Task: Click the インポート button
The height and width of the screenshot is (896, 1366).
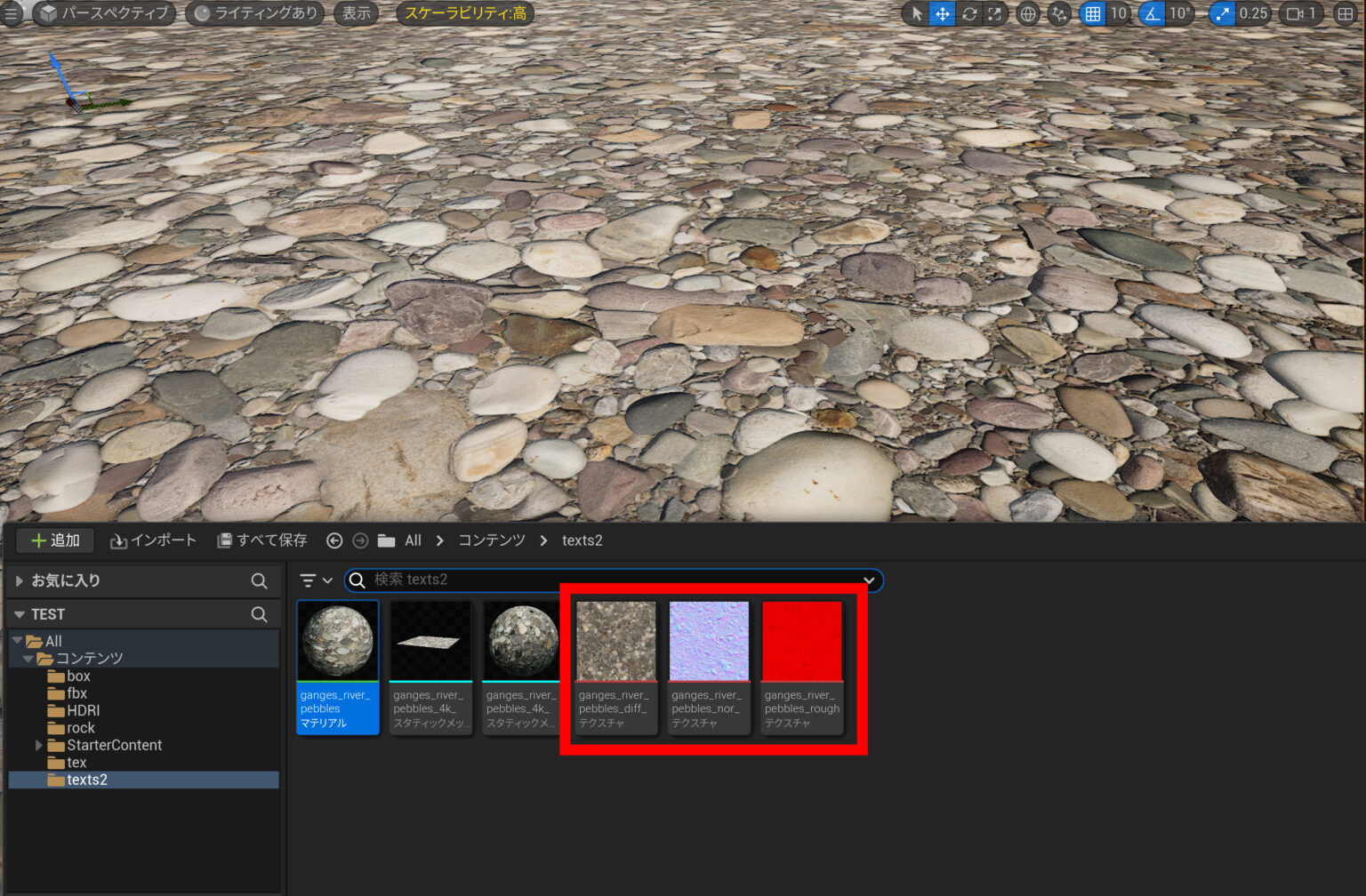Action: (x=153, y=540)
